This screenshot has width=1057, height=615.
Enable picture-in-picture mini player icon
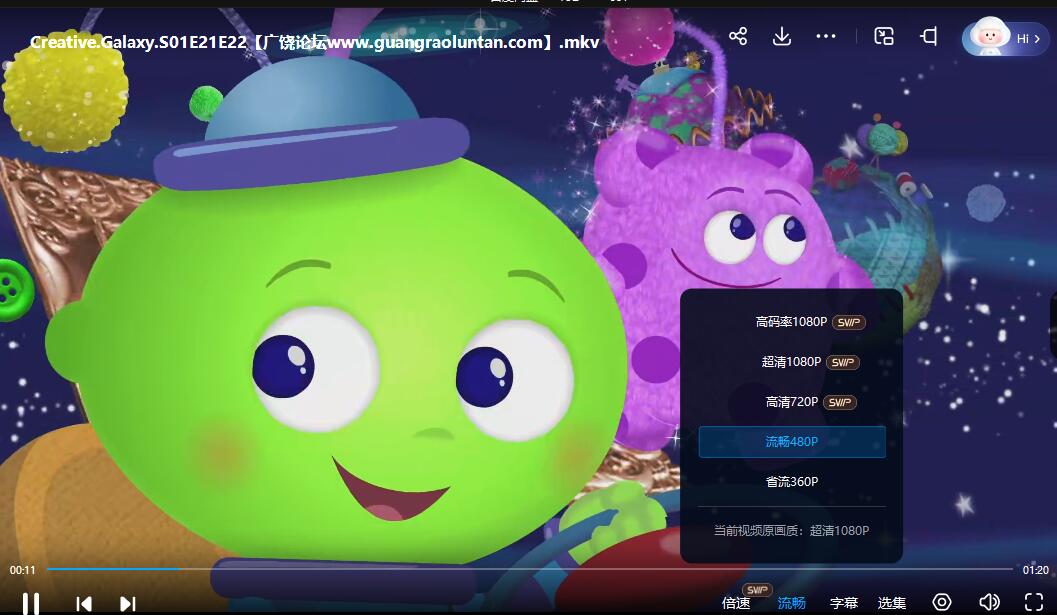(884, 36)
